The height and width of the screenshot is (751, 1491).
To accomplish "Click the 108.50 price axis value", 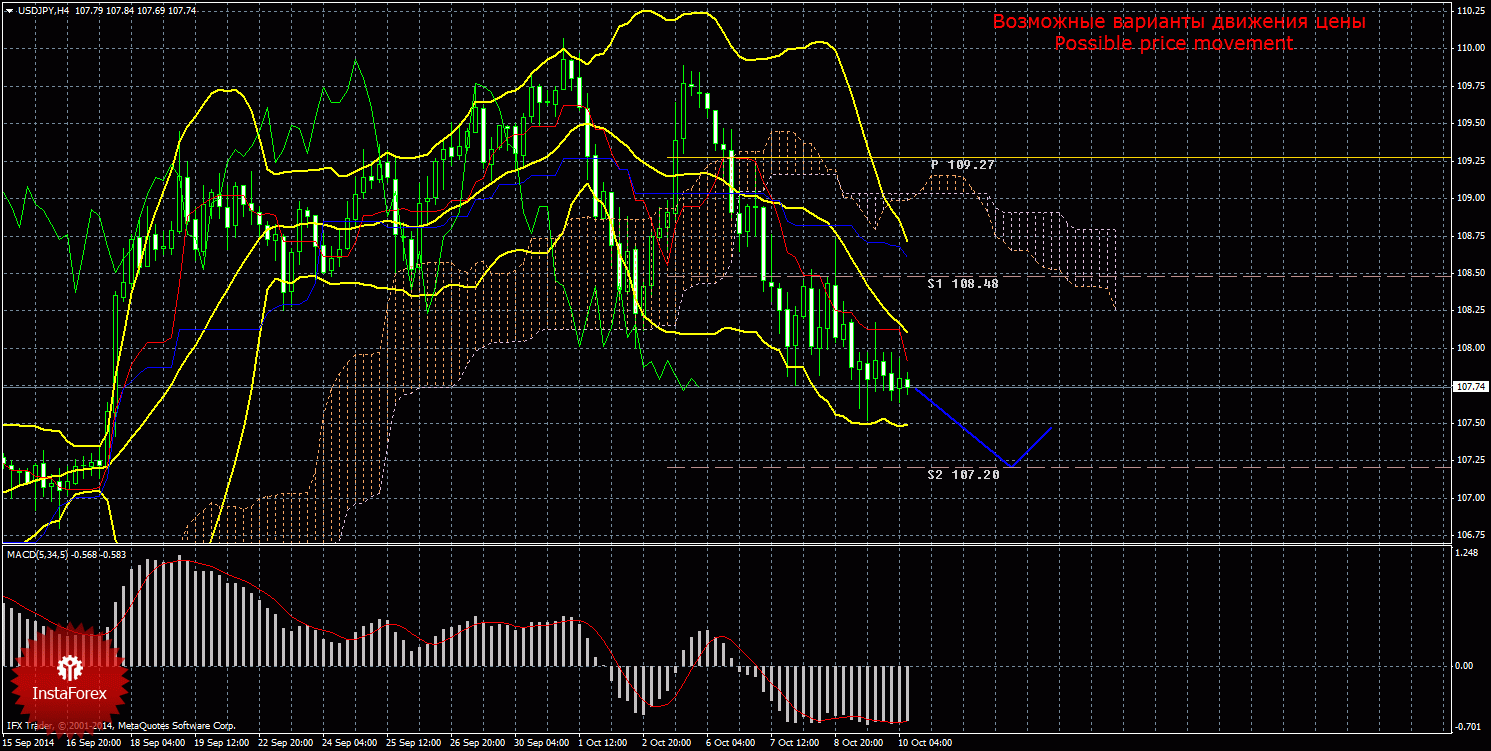I will pos(1469,273).
